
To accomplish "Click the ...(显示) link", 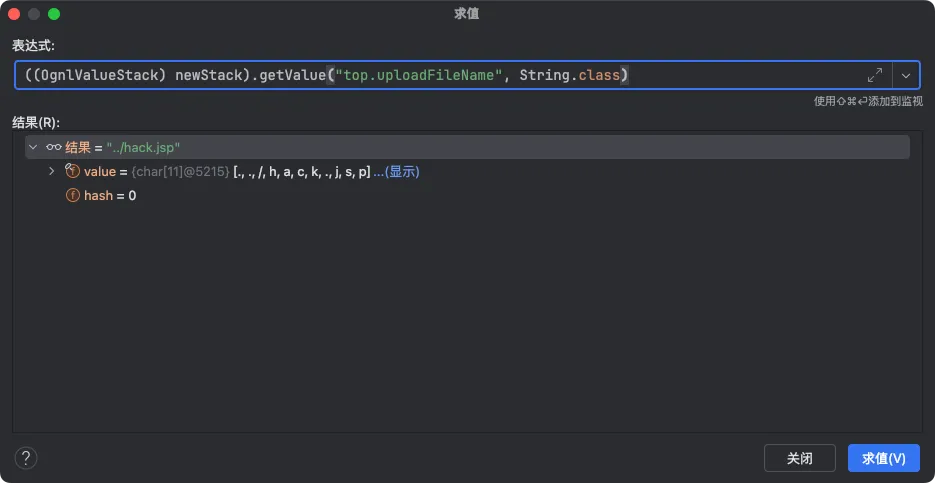I will click(397, 172).
